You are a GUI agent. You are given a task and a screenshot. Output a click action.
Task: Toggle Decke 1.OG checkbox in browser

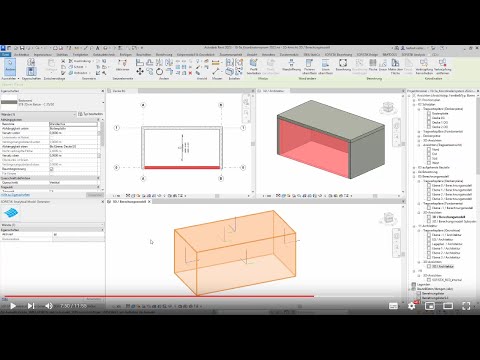(429, 122)
